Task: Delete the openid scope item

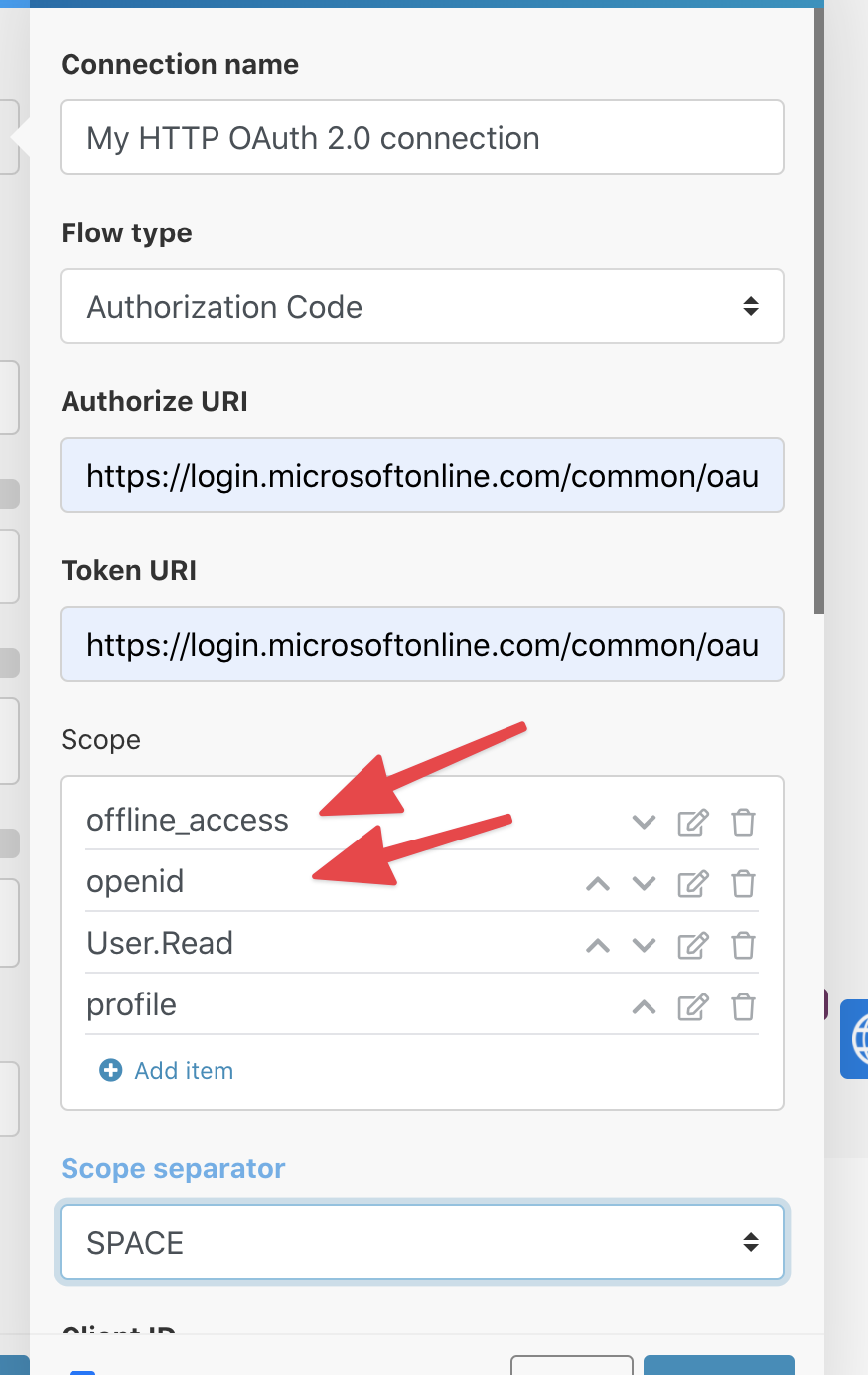Action: [x=743, y=883]
